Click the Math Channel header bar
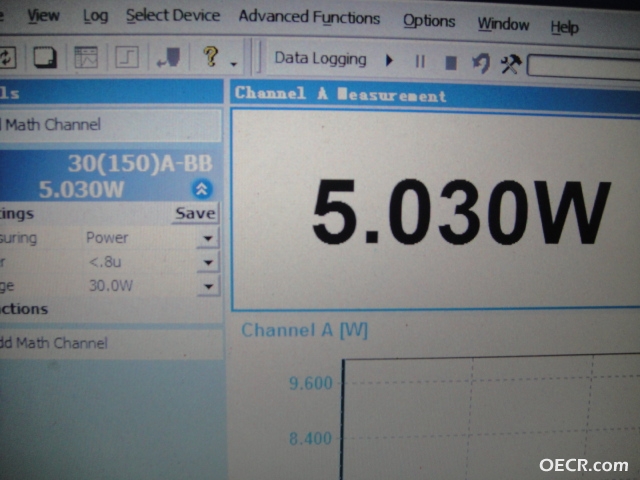 [110, 124]
